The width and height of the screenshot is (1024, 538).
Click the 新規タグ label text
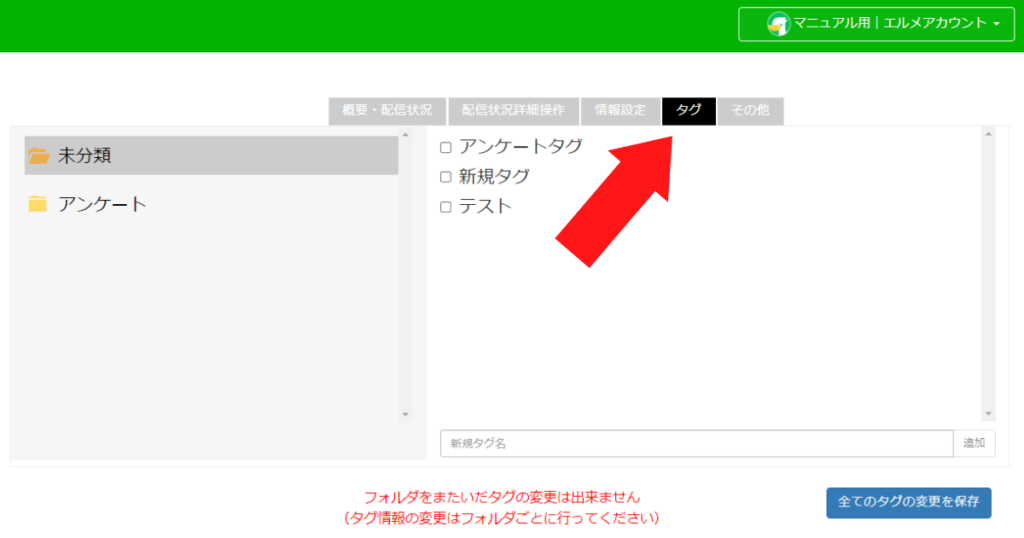pyautogui.click(x=494, y=176)
